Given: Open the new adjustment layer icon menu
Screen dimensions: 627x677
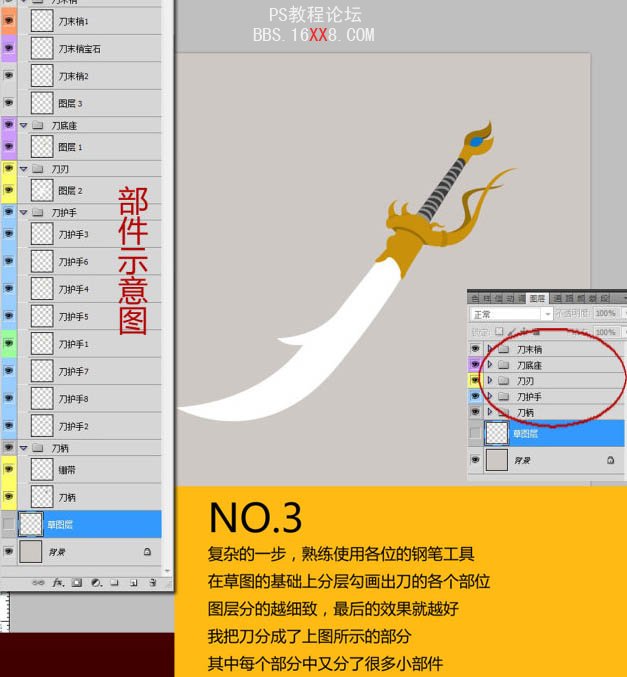Looking at the screenshot, I should click(96, 583).
